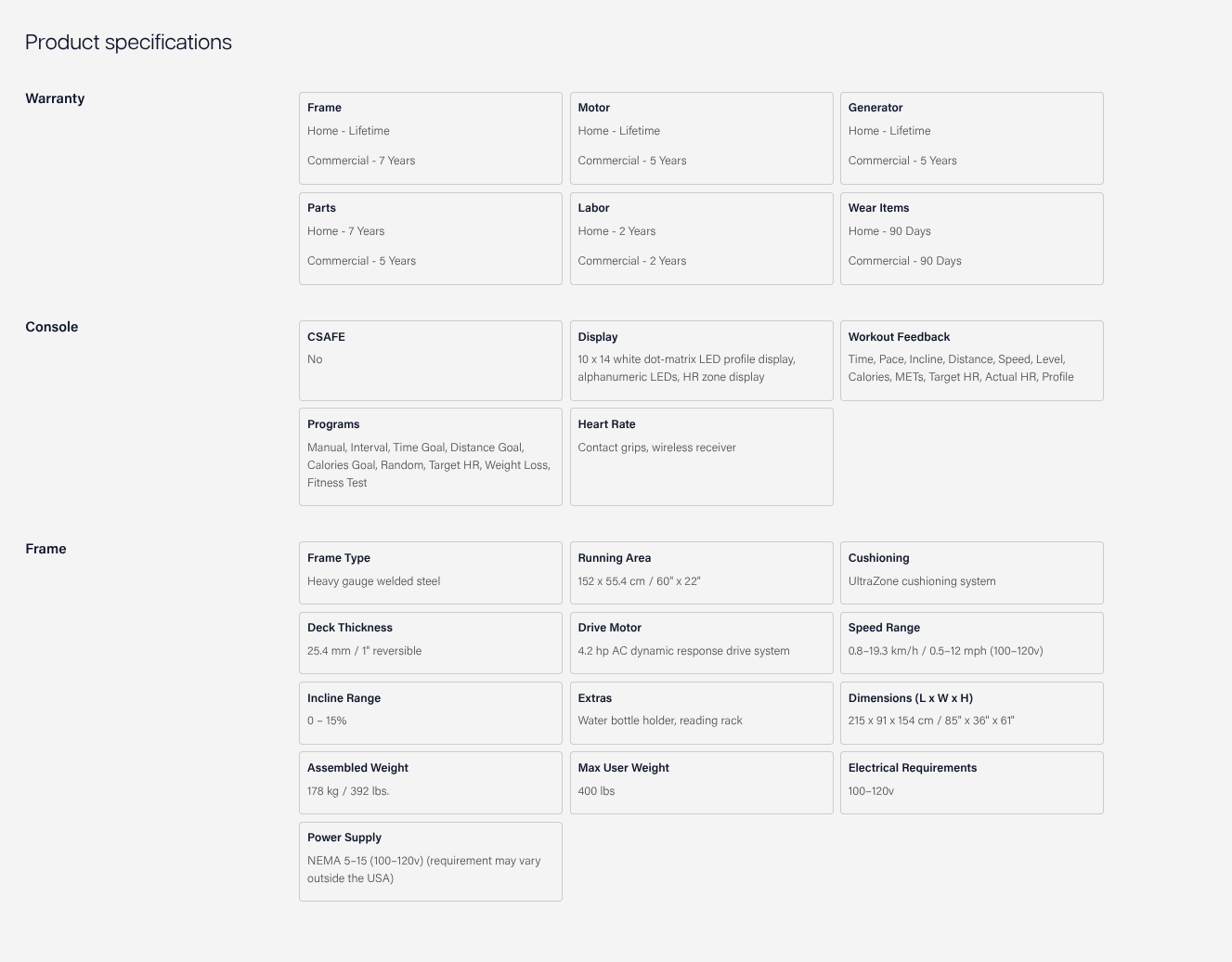Image resolution: width=1232 pixels, height=962 pixels.
Task: Select the Display specification card
Action: coord(701,360)
